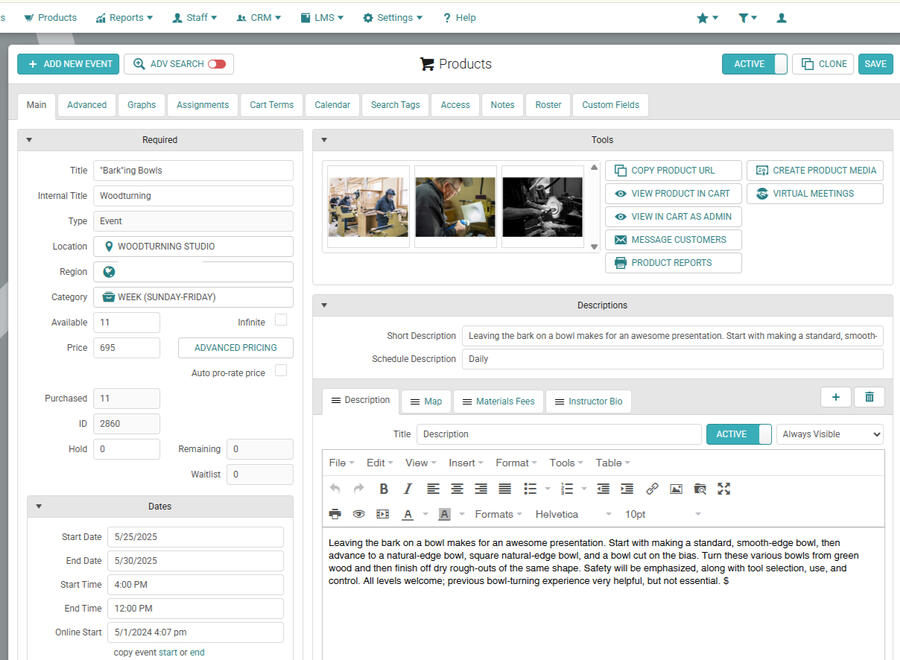Viewport: 900px width, 660px height.
Task: Click the COPY PRODUCT URL button
Action: [x=673, y=170]
